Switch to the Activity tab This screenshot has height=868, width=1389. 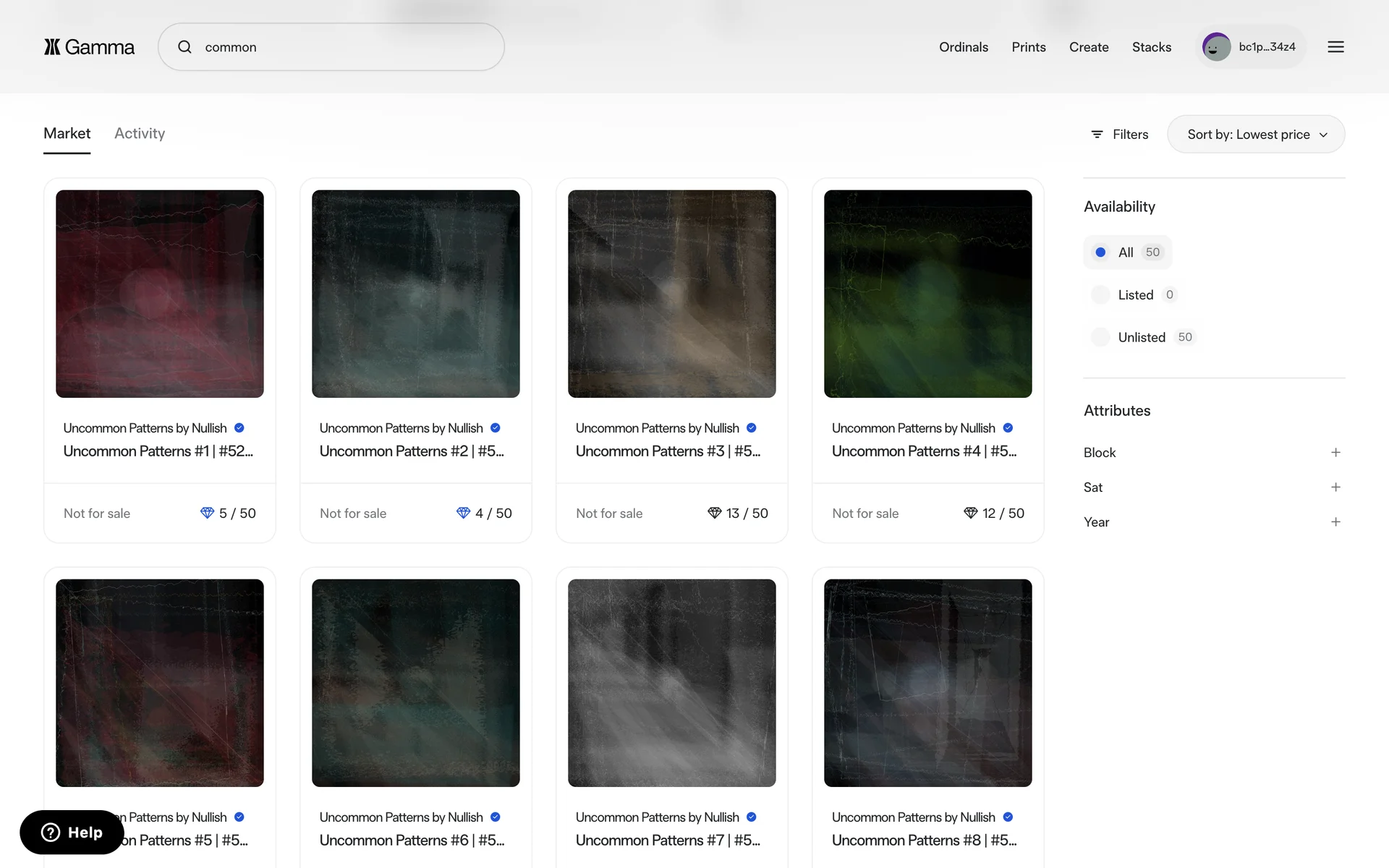140,134
